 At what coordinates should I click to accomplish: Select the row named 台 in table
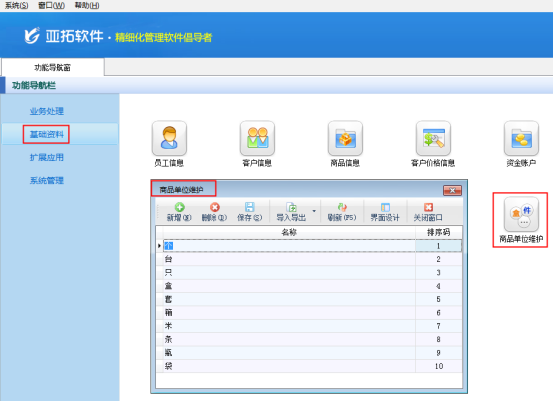point(309,259)
